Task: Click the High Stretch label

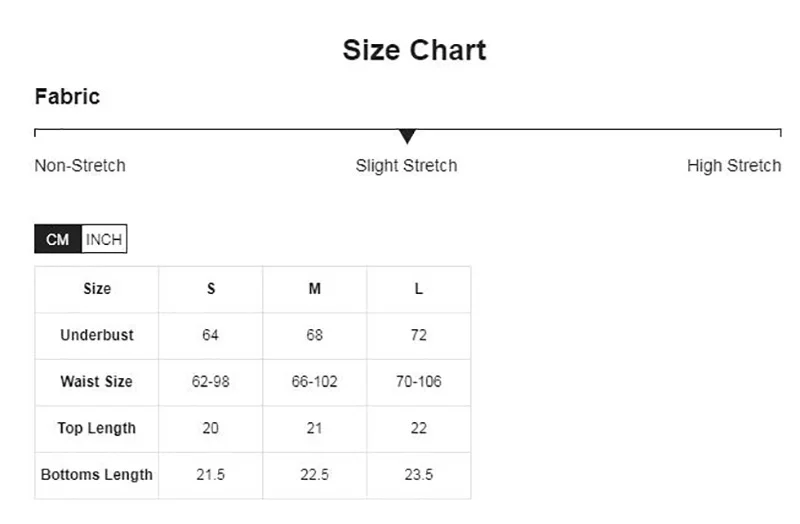Action: [x=733, y=166]
